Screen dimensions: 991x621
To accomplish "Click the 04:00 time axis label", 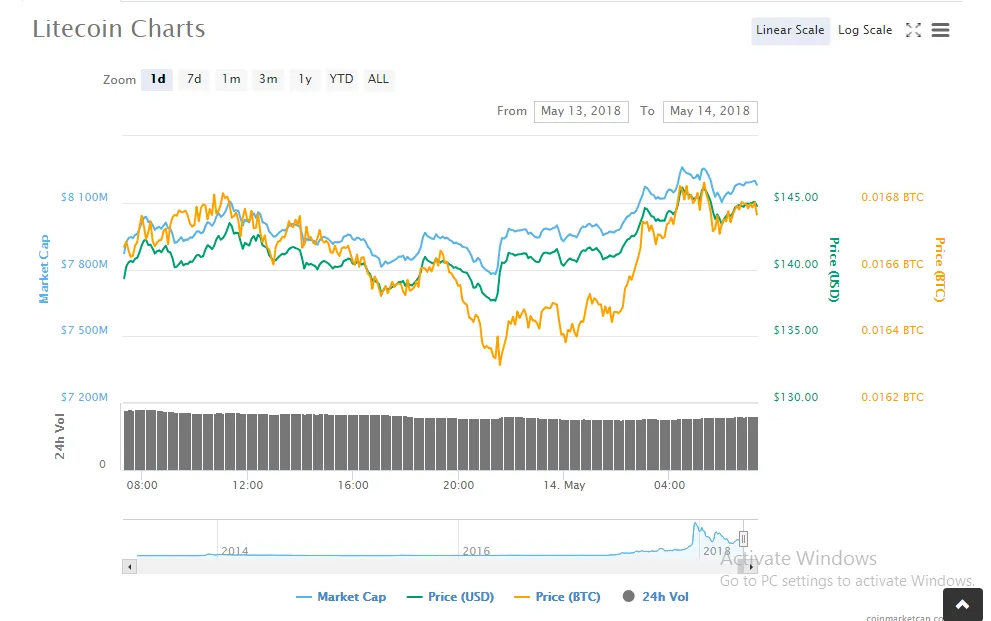I will click(669, 485).
